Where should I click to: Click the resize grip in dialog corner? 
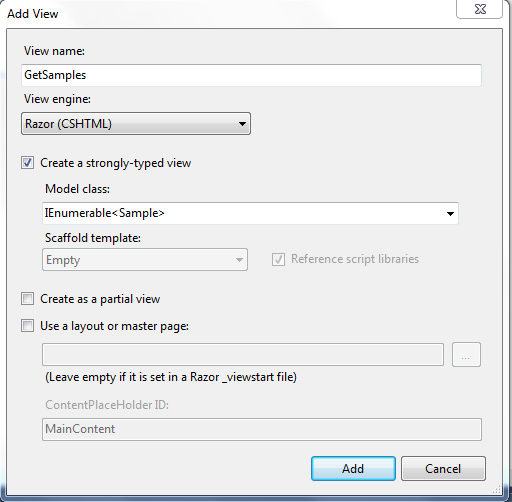[497, 489]
